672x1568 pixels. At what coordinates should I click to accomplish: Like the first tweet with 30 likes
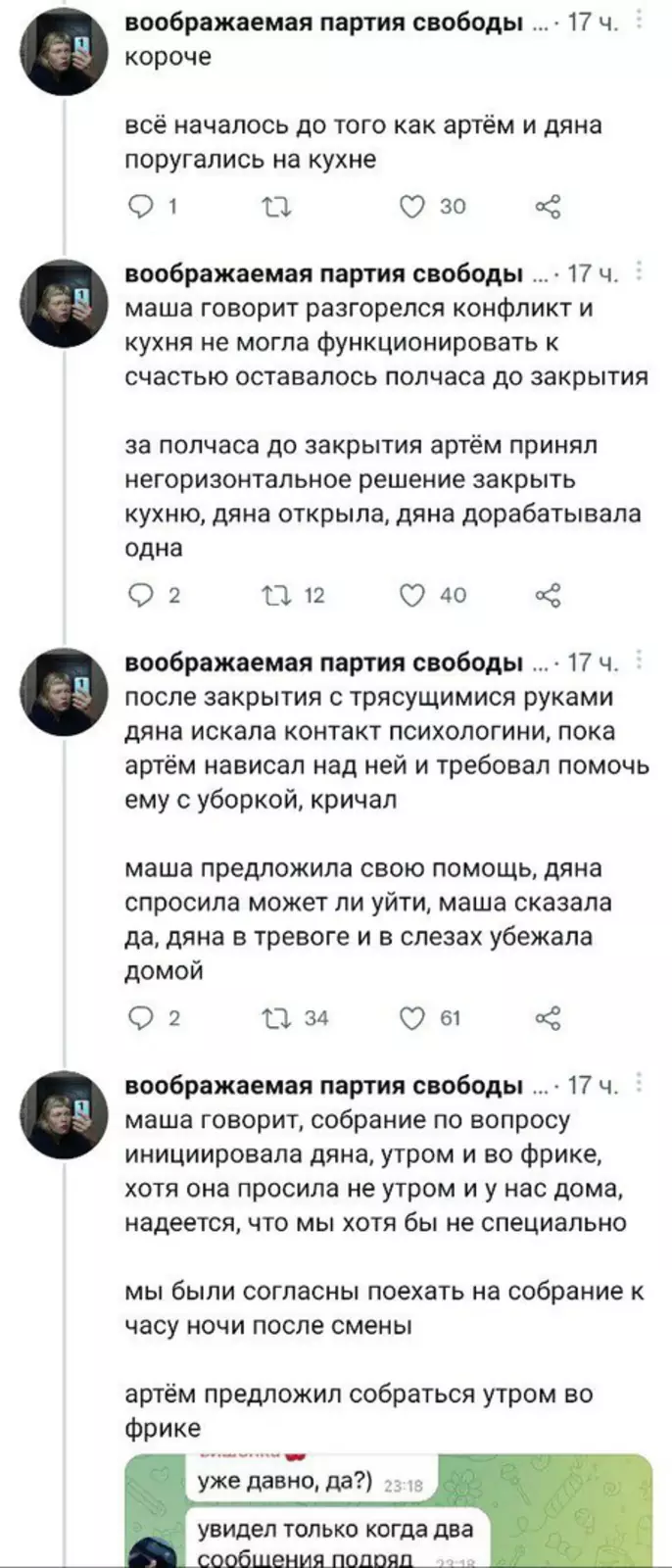(413, 207)
